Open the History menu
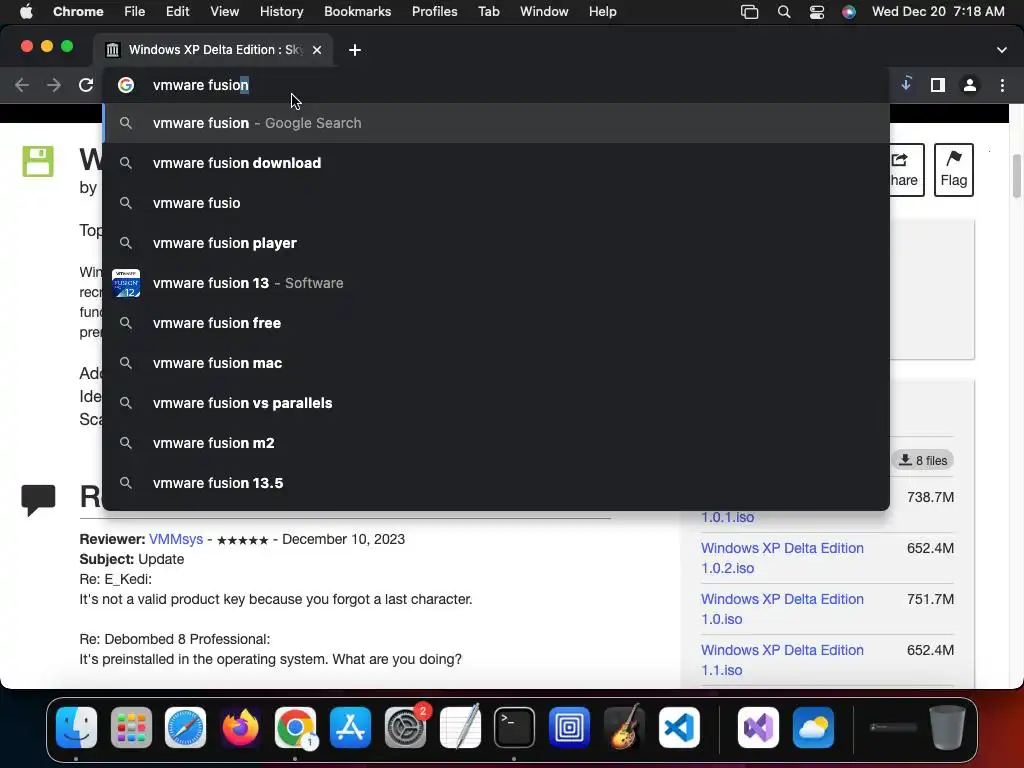 click(281, 11)
